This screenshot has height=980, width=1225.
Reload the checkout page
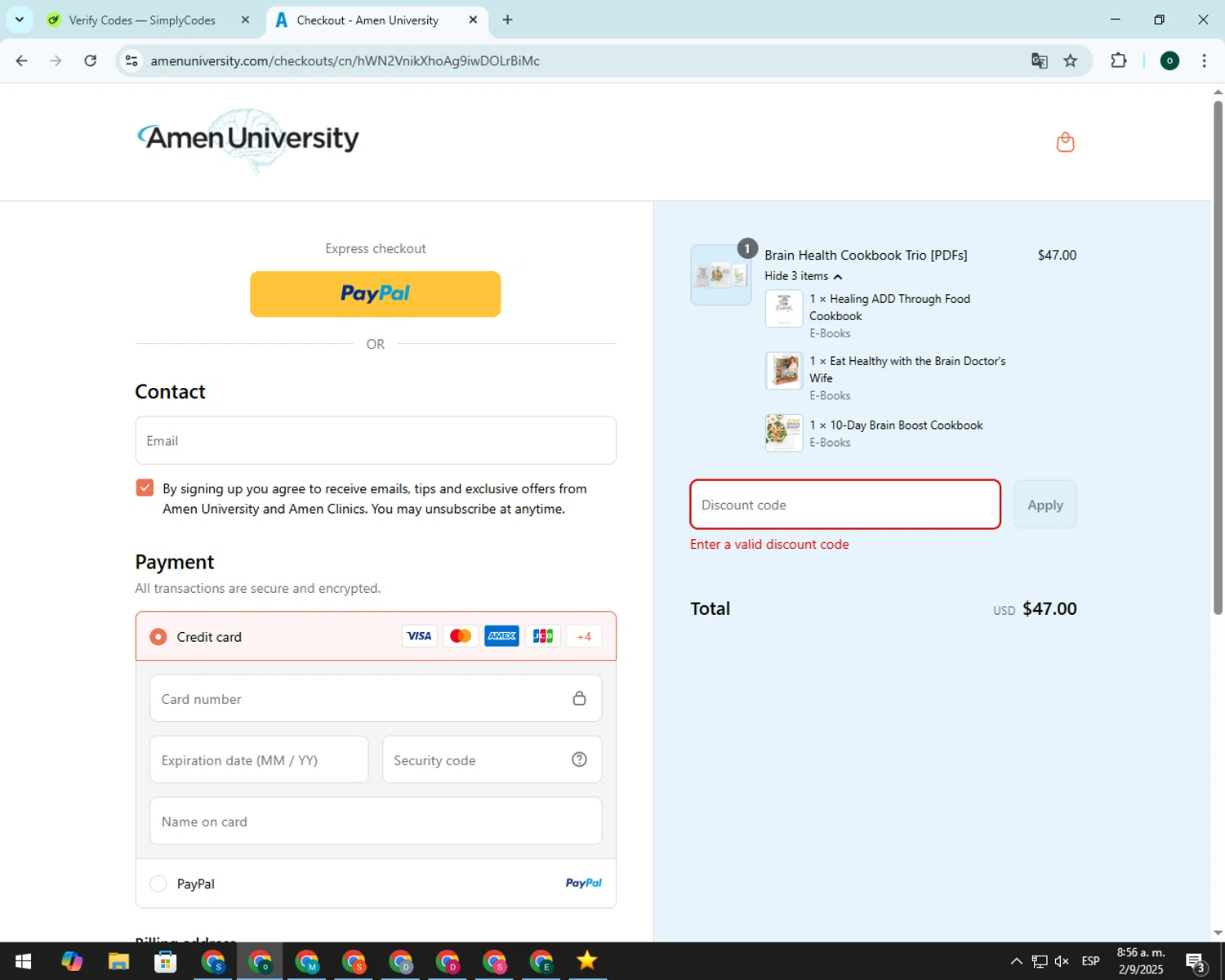(x=91, y=60)
